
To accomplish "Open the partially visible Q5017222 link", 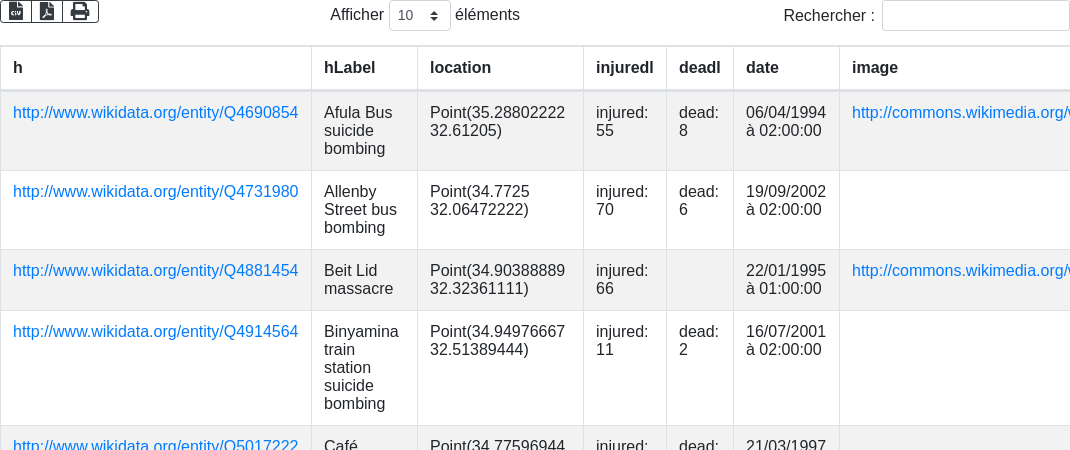I will pos(155,445).
